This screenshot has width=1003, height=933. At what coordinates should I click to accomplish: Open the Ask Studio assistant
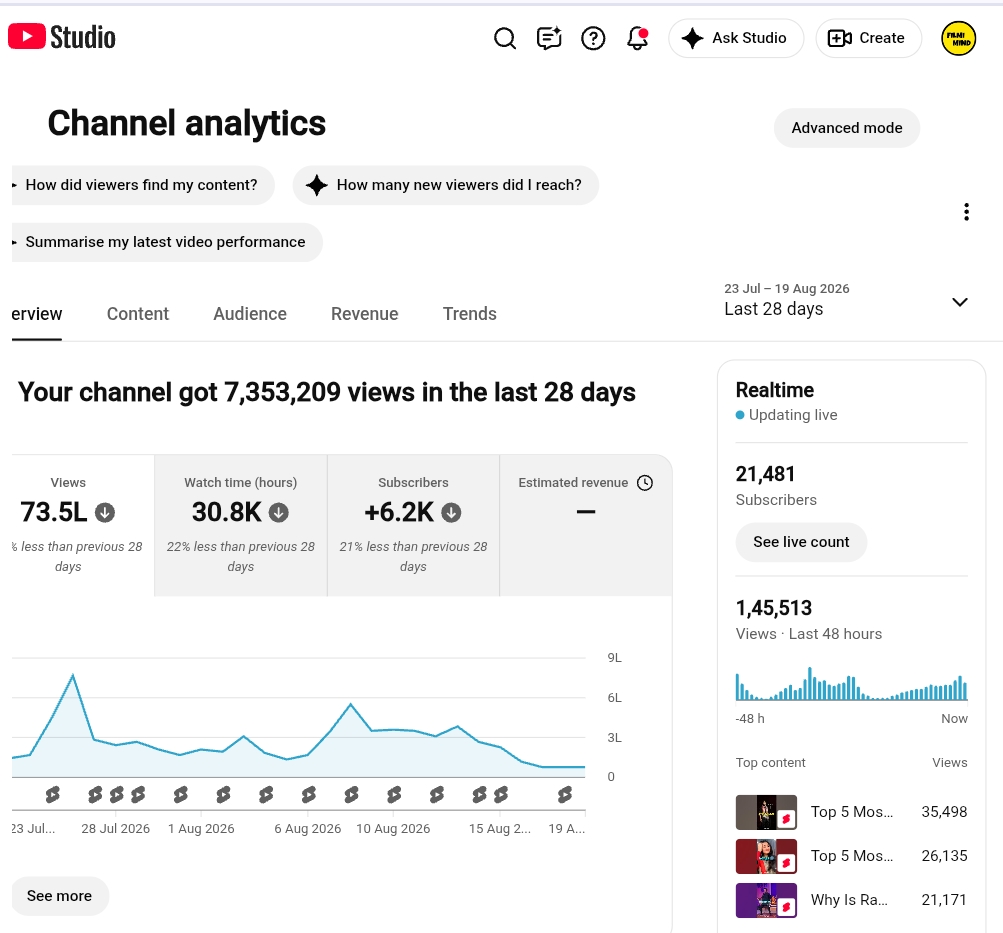[736, 38]
